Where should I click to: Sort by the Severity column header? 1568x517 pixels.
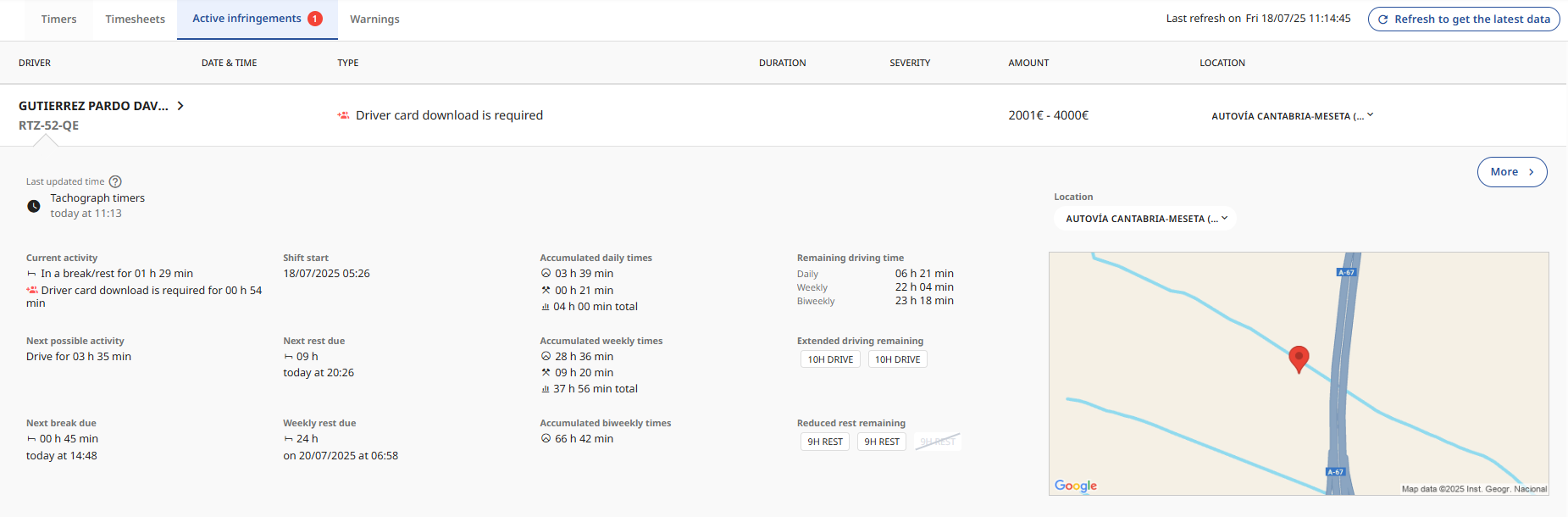(x=910, y=63)
